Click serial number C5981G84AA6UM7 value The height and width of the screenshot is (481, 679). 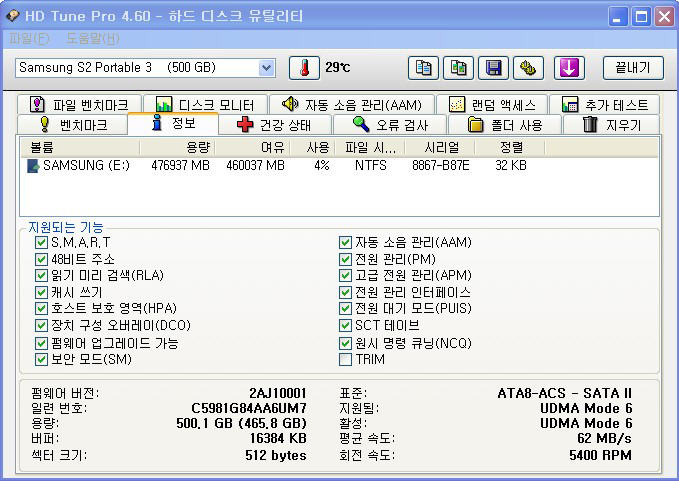pos(249,409)
